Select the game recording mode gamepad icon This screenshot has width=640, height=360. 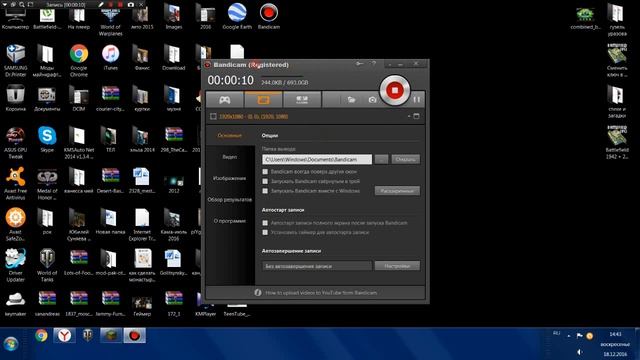click(x=225, y=100)
